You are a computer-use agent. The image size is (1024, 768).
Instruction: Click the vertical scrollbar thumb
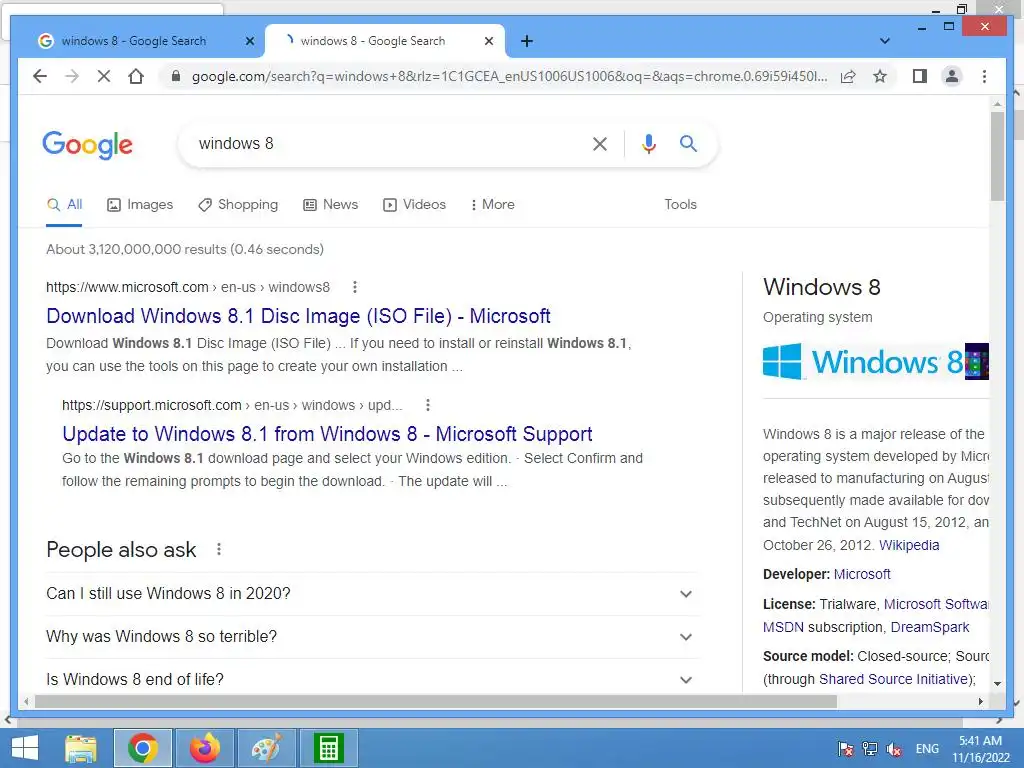pos(997,156)
